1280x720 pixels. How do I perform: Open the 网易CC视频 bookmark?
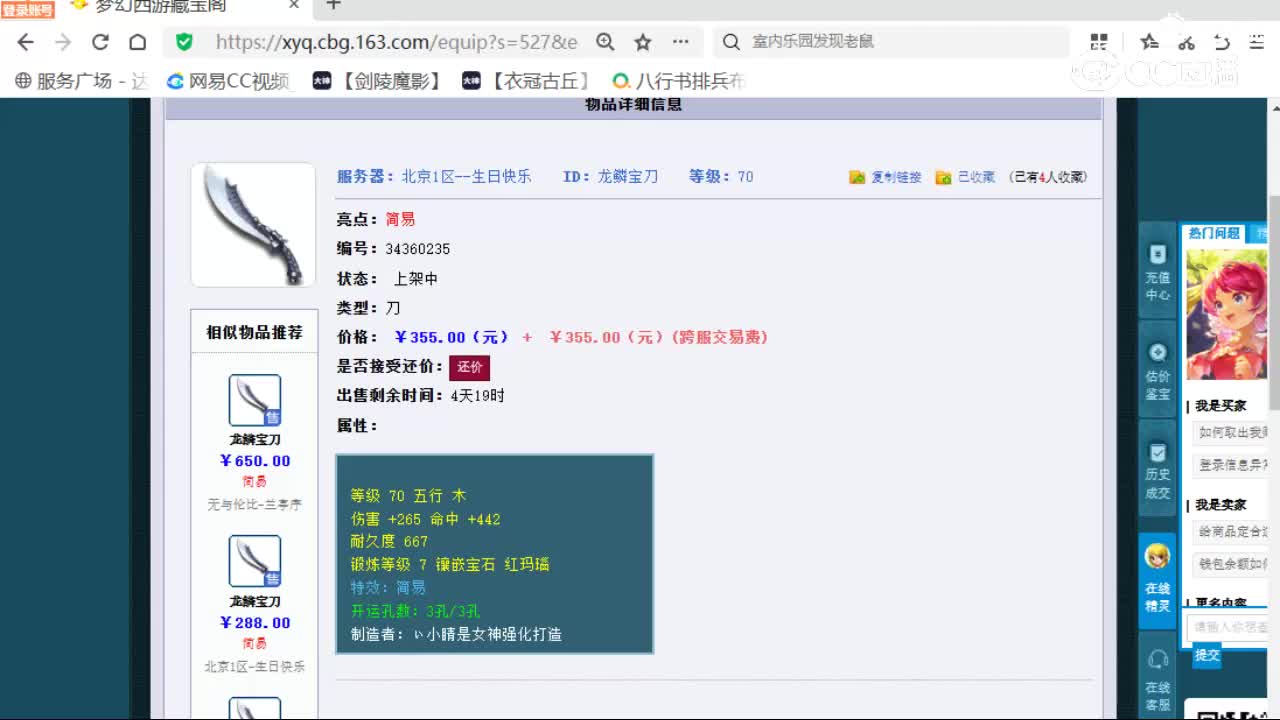click(x=228, y=81)
